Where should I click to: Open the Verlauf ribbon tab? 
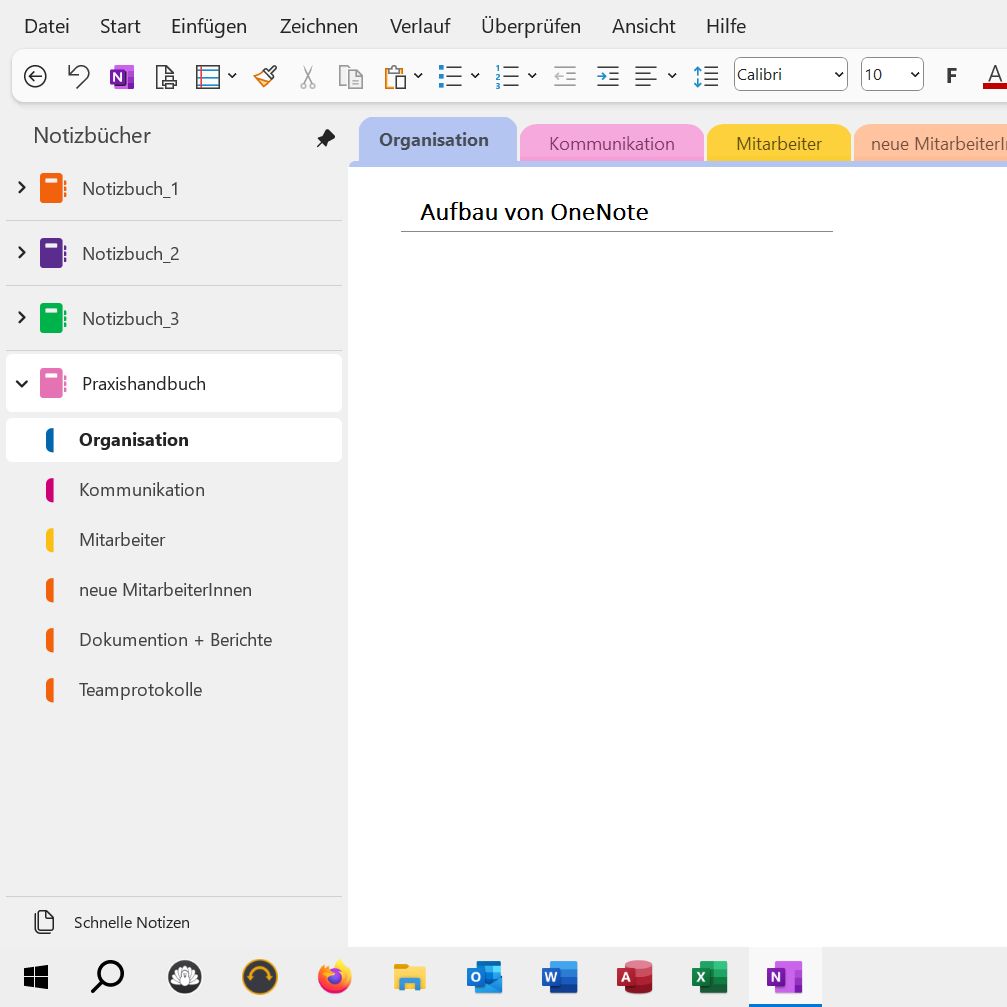[420, 26]
